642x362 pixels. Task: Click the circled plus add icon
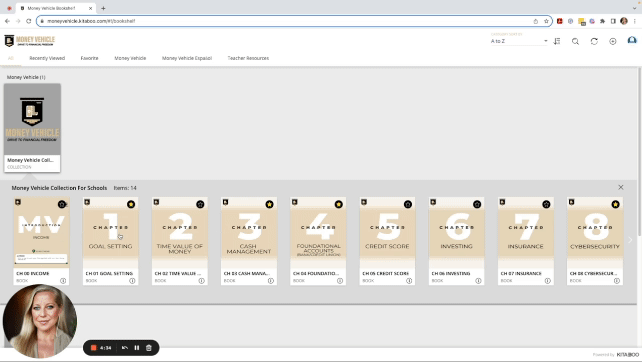tap(613, 41)
